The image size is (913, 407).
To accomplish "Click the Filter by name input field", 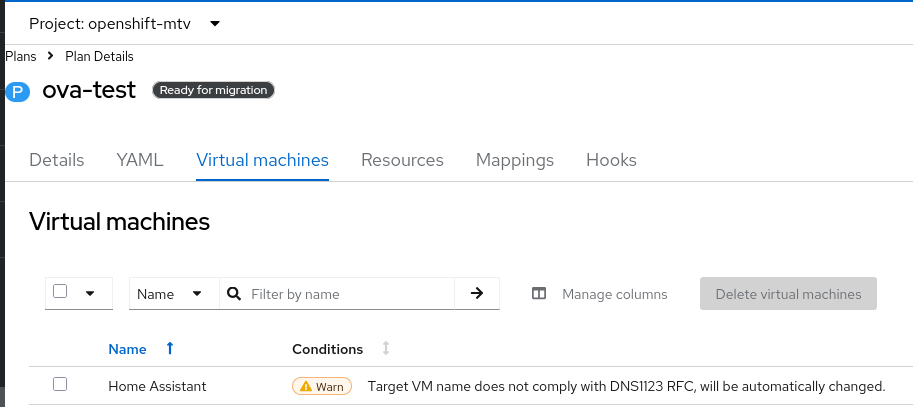I will (x=350, y=294).
